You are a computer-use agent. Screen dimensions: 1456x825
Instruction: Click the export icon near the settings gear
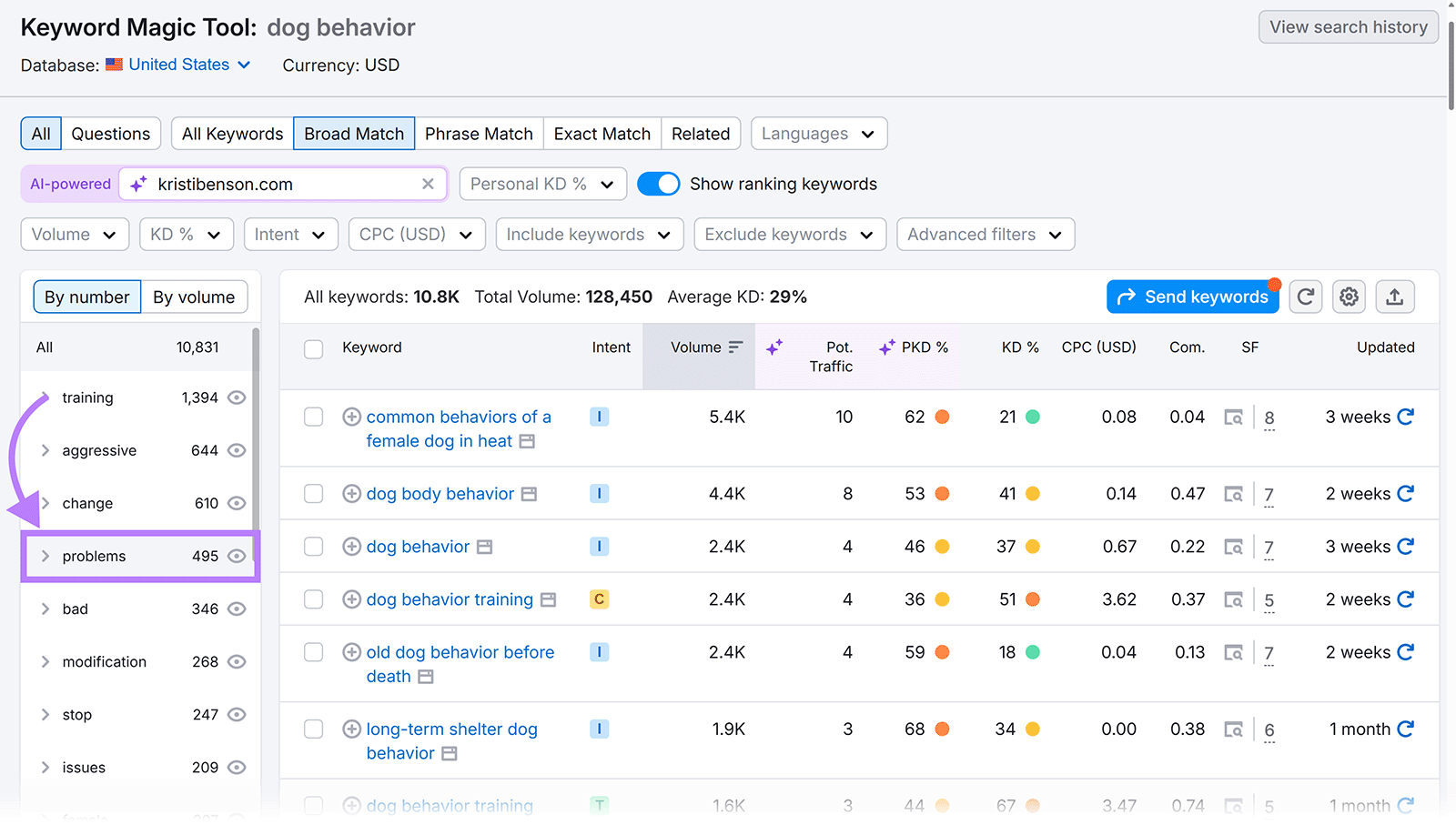[x=1394, y=297]
